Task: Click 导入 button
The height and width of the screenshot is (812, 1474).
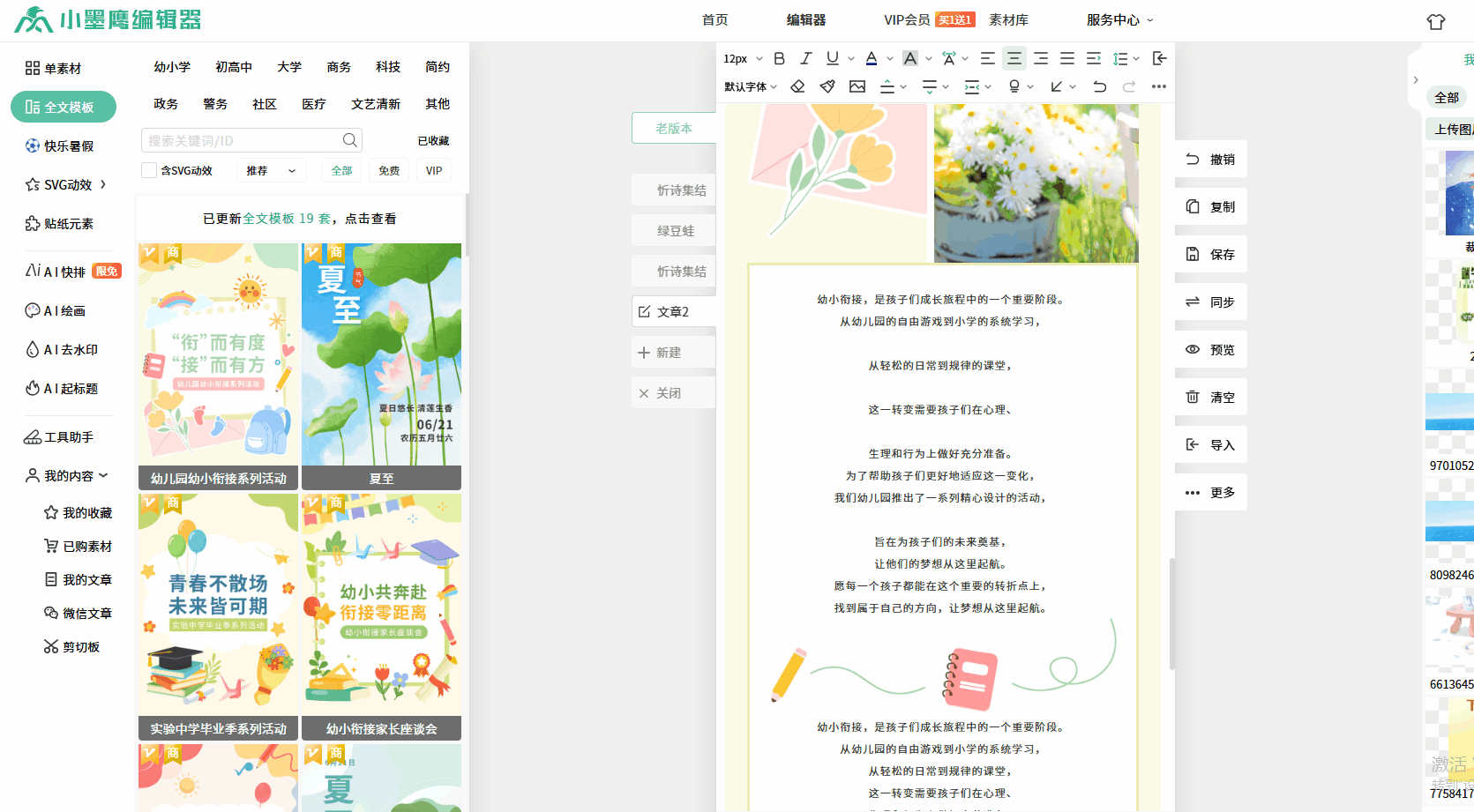Action: point(1211,444)
